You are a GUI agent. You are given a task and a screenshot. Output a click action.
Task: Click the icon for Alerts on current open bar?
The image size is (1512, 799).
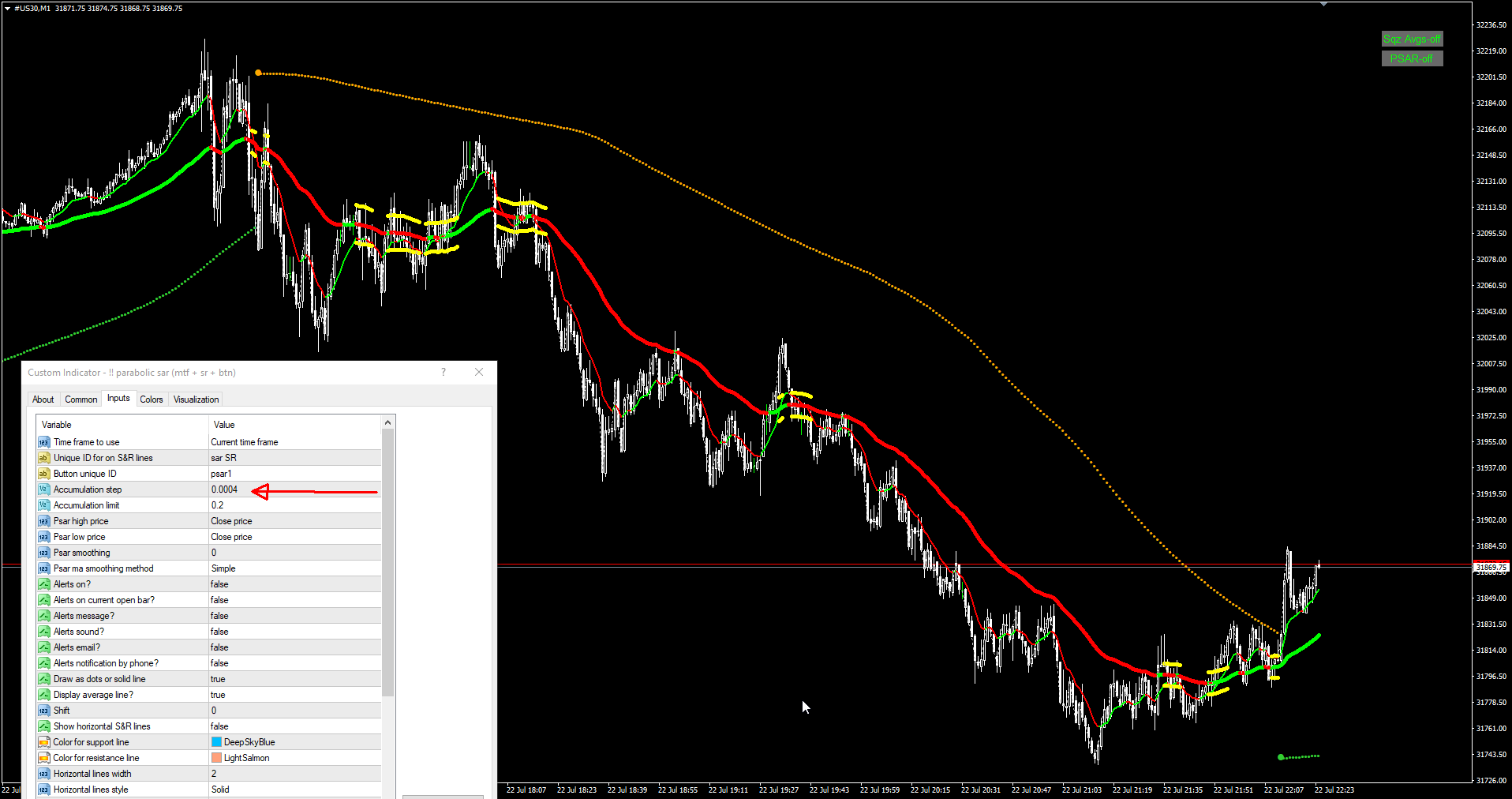(x=43, y=600)
